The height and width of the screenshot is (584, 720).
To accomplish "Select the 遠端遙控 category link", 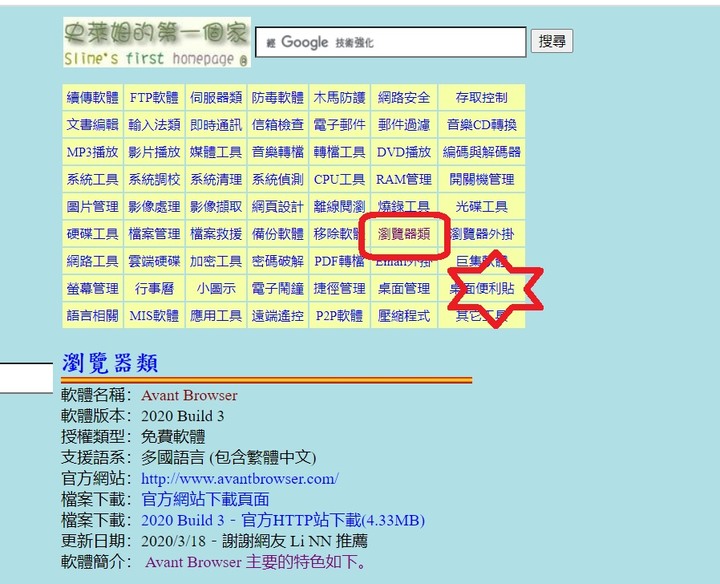I will pos(278,315).
